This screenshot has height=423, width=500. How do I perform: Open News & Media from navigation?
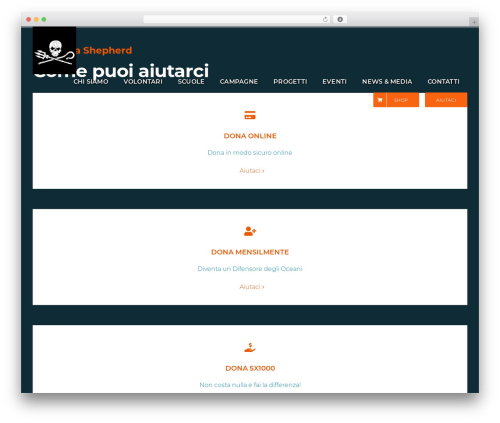tap(387, 82)
